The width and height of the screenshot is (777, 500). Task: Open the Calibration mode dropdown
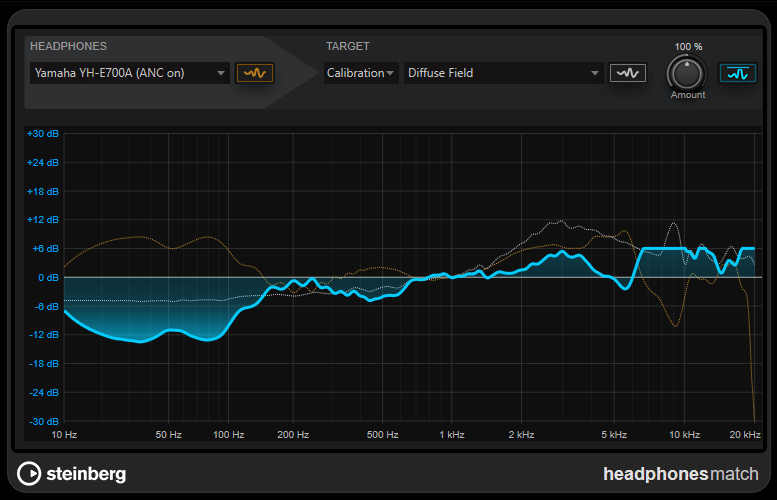tap(361, 73)
